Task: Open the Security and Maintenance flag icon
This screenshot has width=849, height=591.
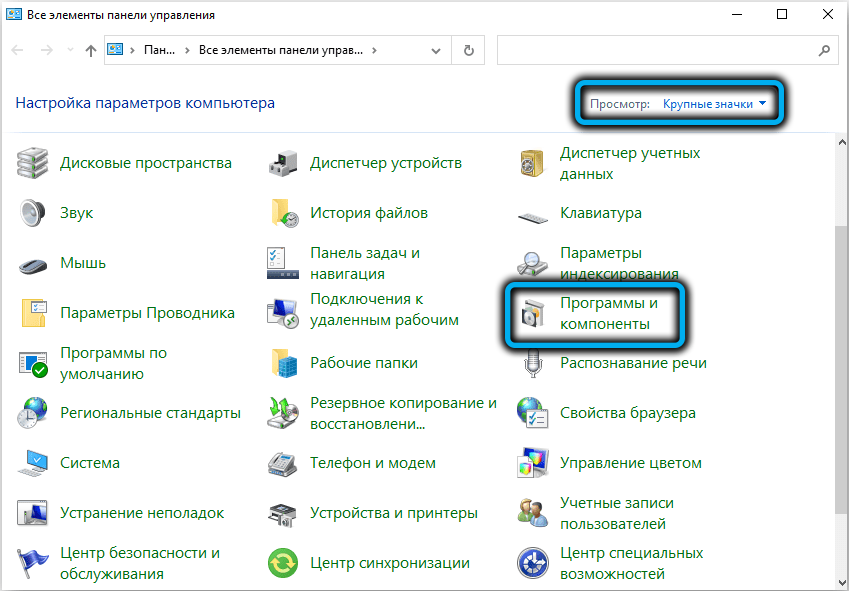Action: (32, 563)
